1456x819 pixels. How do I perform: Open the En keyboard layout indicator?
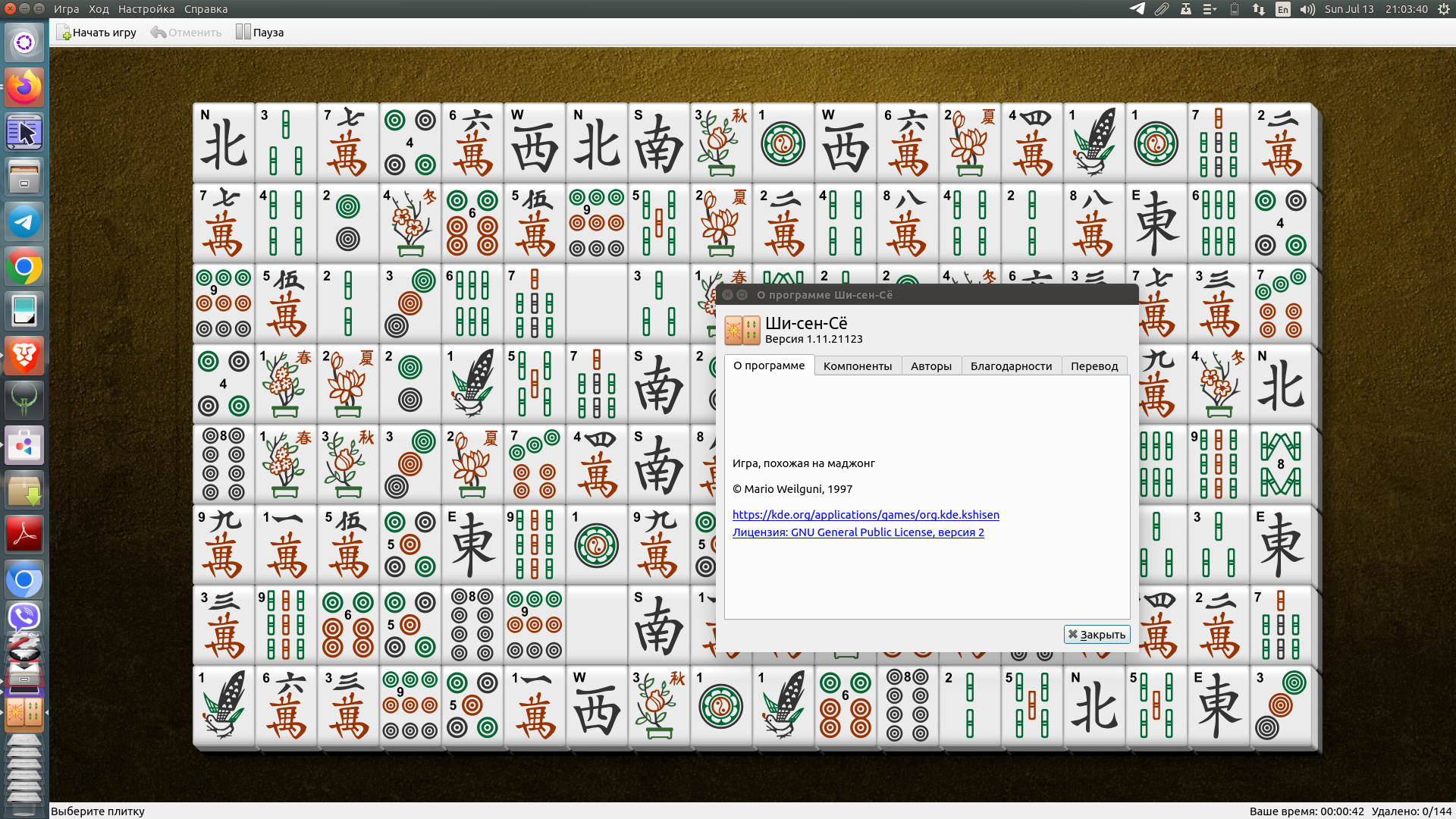(x=1282, y=9)
